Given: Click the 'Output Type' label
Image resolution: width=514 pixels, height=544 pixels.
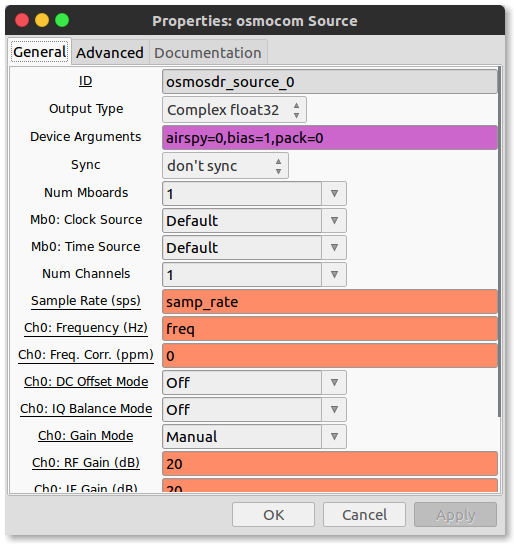Looking at the screenshot, I should [x=86, y=109].
